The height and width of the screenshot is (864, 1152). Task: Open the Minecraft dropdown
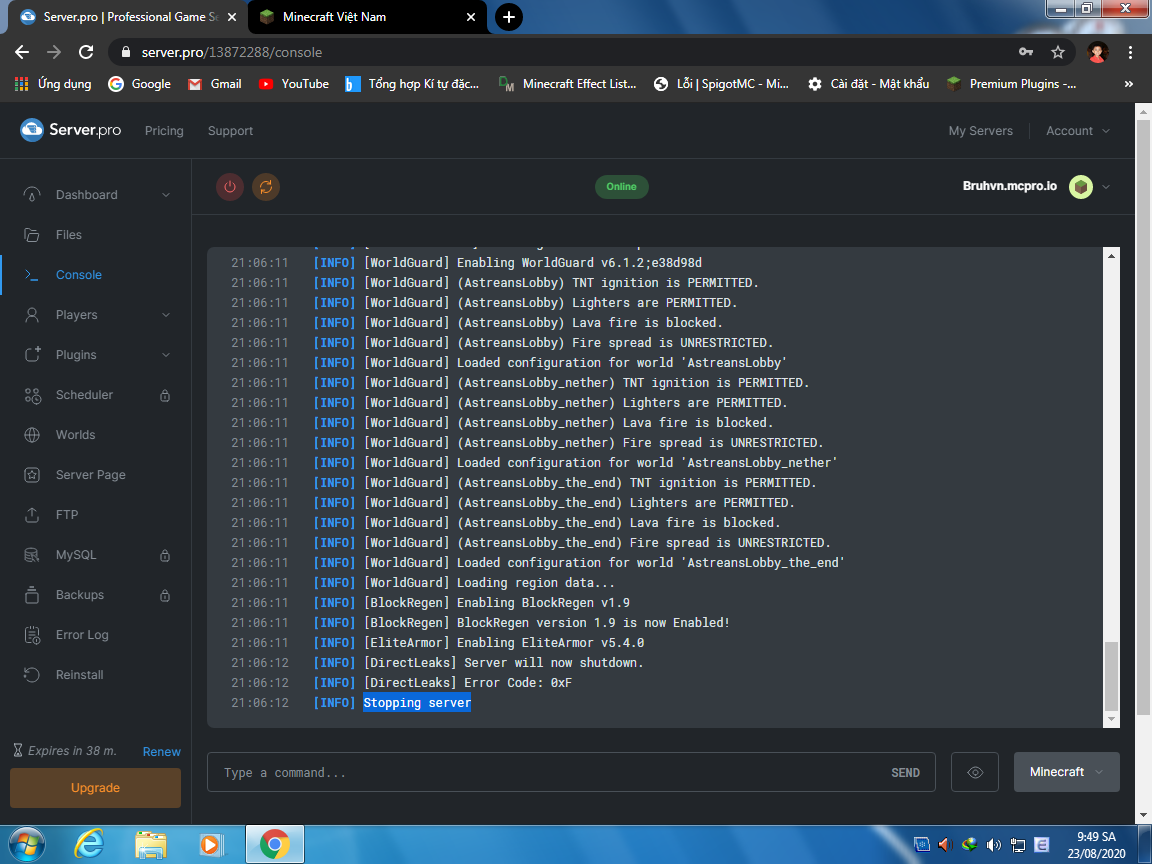(1066, 772)
